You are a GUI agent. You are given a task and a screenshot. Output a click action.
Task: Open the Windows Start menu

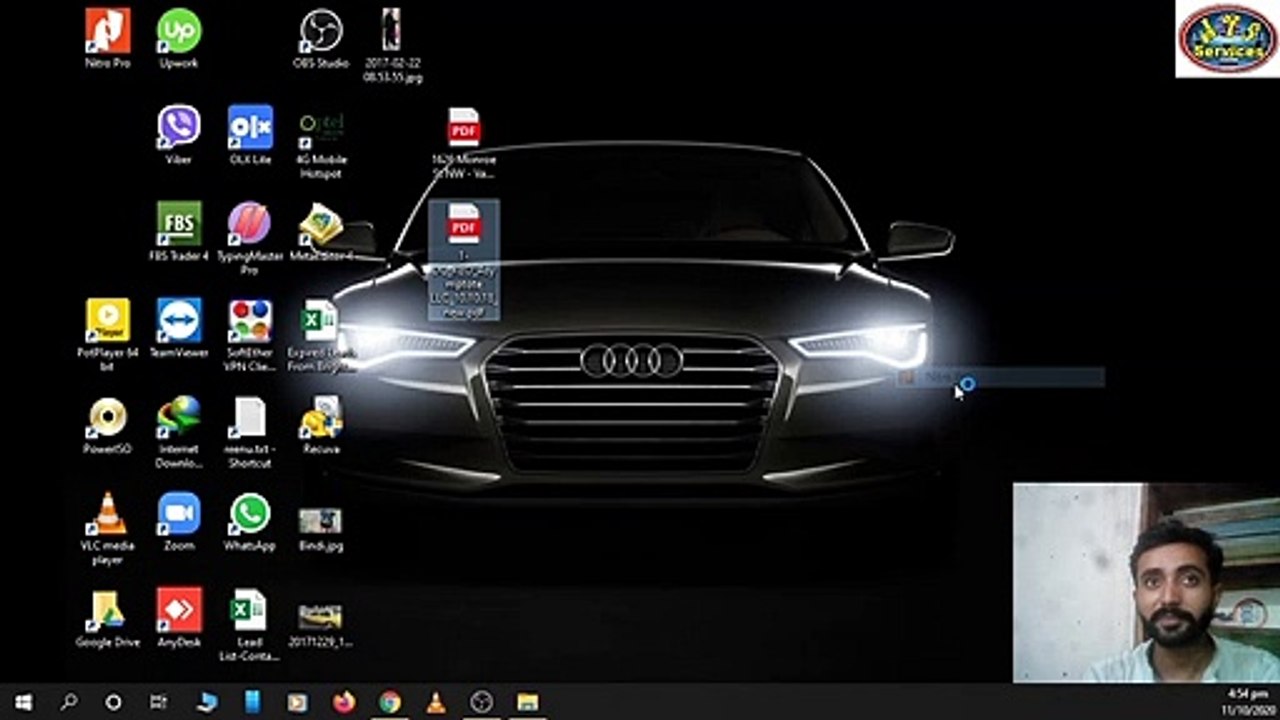click(22, 702)
